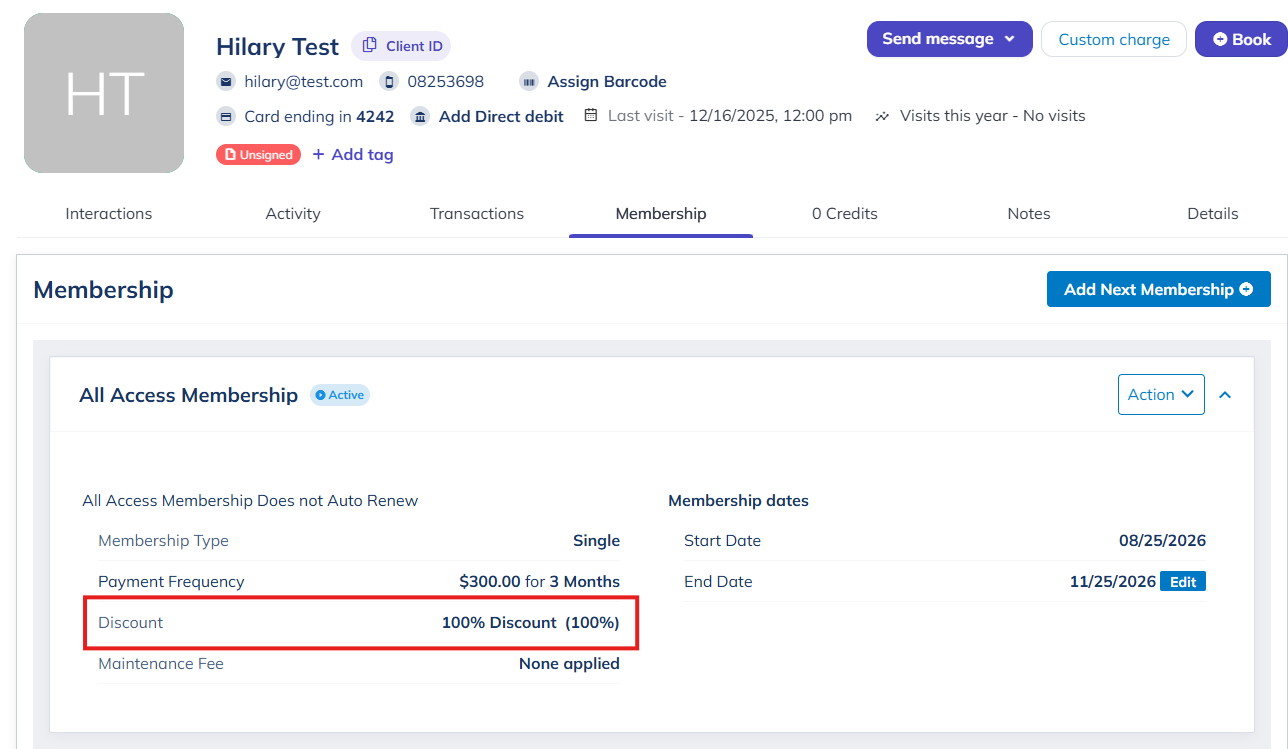Click the bank icon for Direct debit
Viewport: 1288px width, 749px height.
(x=420, y=116)
